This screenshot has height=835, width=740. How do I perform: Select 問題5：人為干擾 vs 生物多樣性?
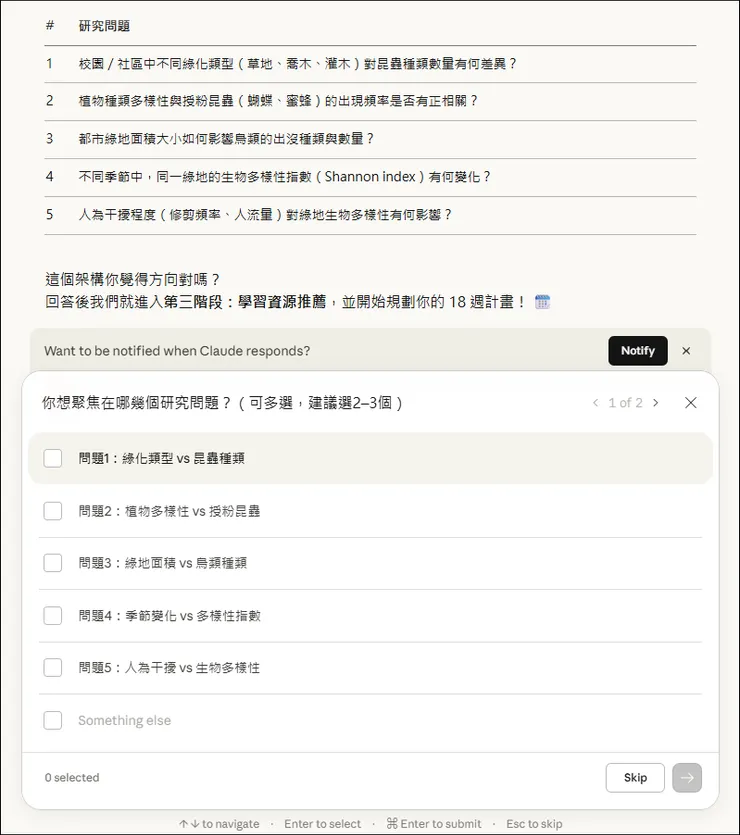coord(55,667)
